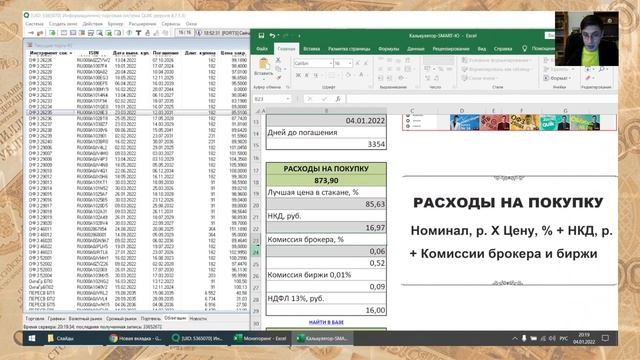Open Quick Access Toolbar customize arrow
Screen dimensions: 640x360
(299, 36)
